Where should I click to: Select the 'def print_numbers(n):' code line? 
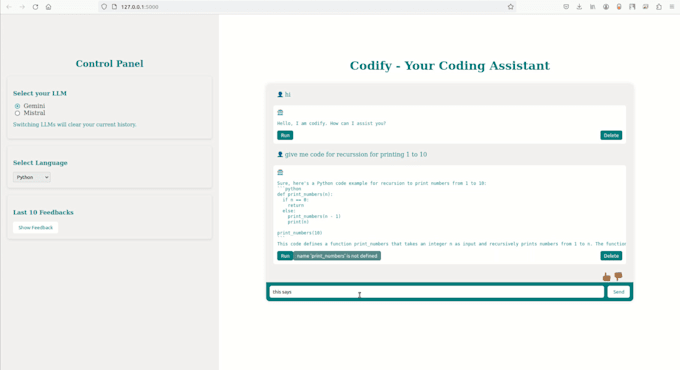pyautogui.click(x=305, y=194)
